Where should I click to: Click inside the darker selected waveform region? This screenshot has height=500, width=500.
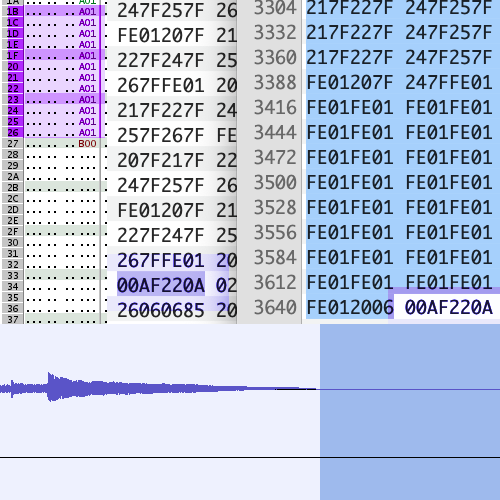click(x=410, y=412)
